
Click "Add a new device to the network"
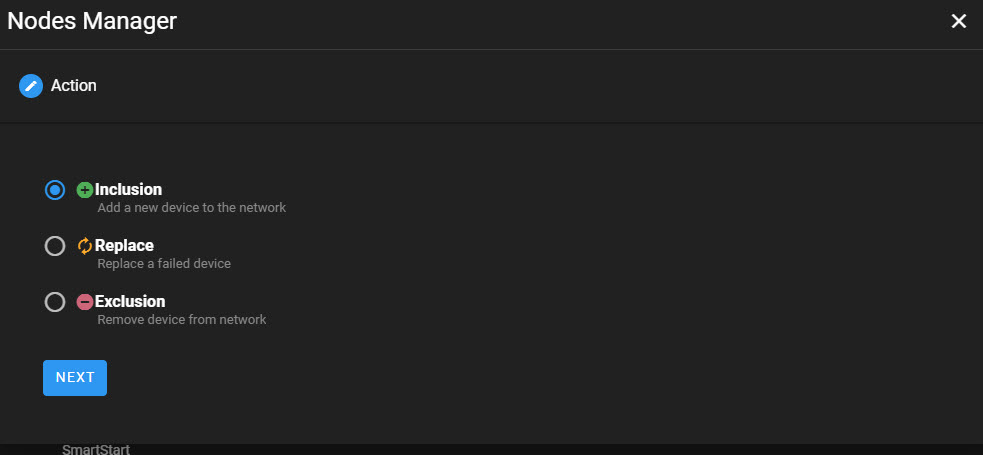pyautogui.click(x=191, y=208)
